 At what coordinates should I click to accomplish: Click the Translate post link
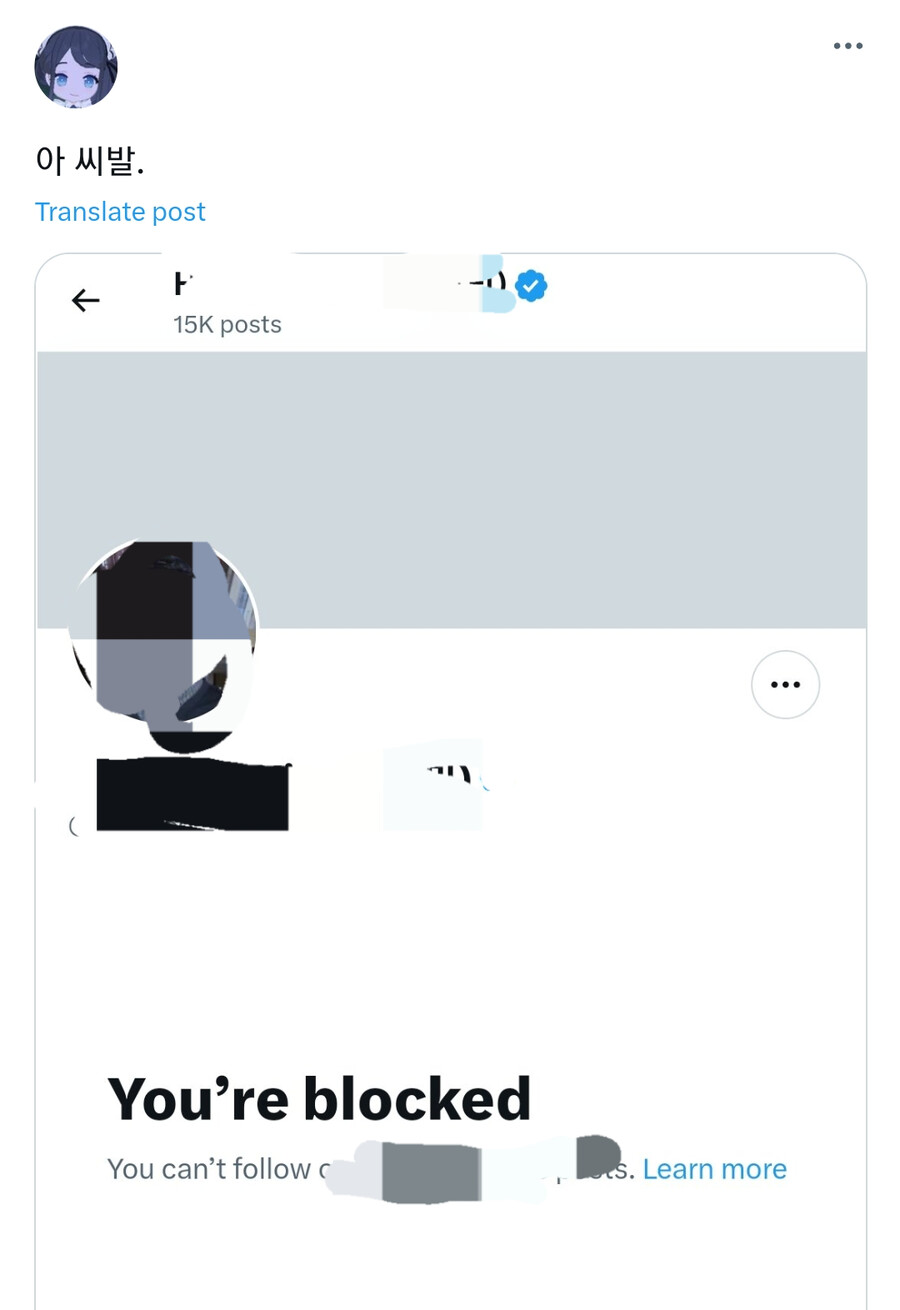120,211
